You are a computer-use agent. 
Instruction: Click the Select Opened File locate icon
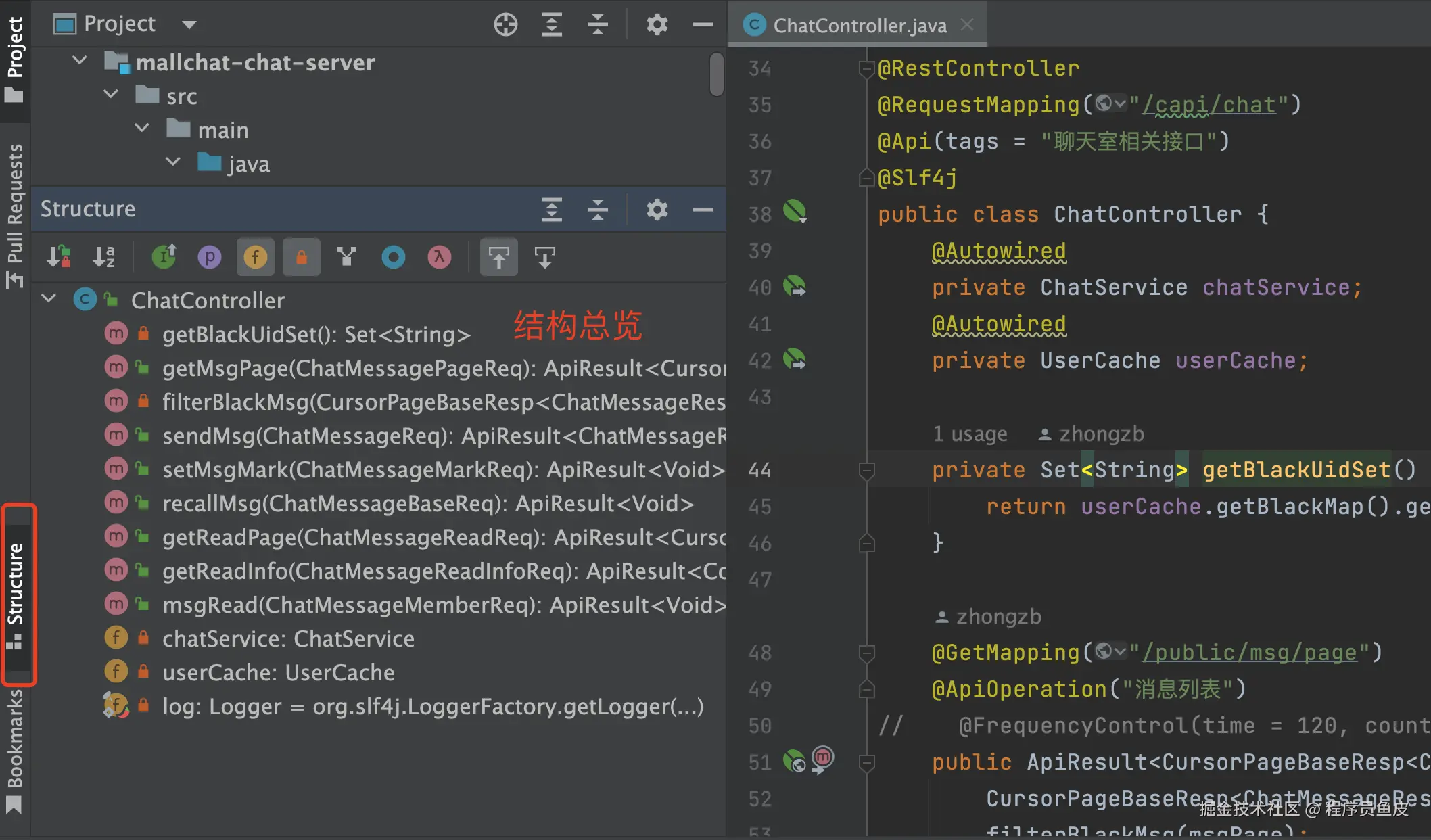click(505, 25)
